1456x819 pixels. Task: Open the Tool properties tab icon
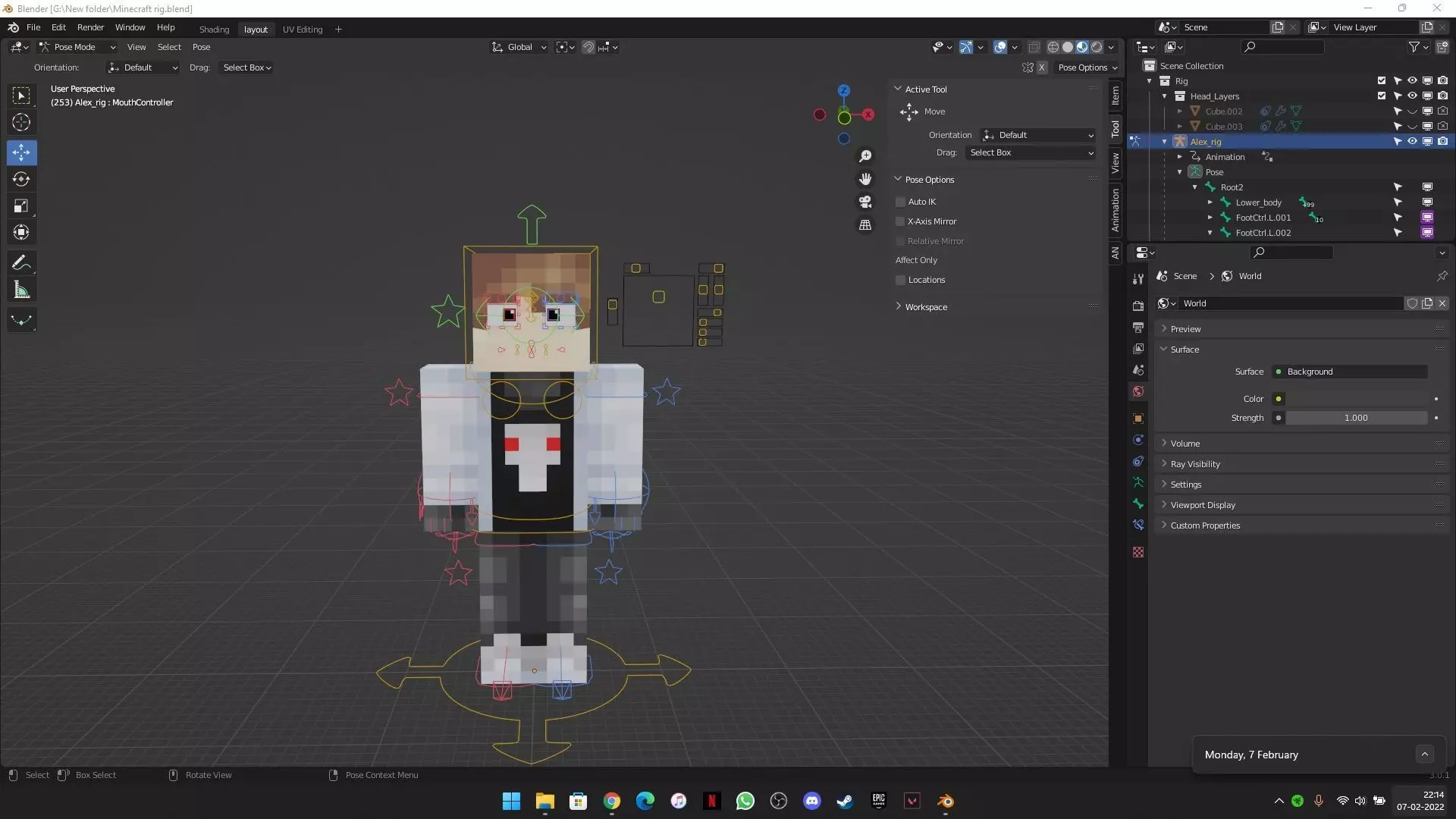[x=1137, y=279]
